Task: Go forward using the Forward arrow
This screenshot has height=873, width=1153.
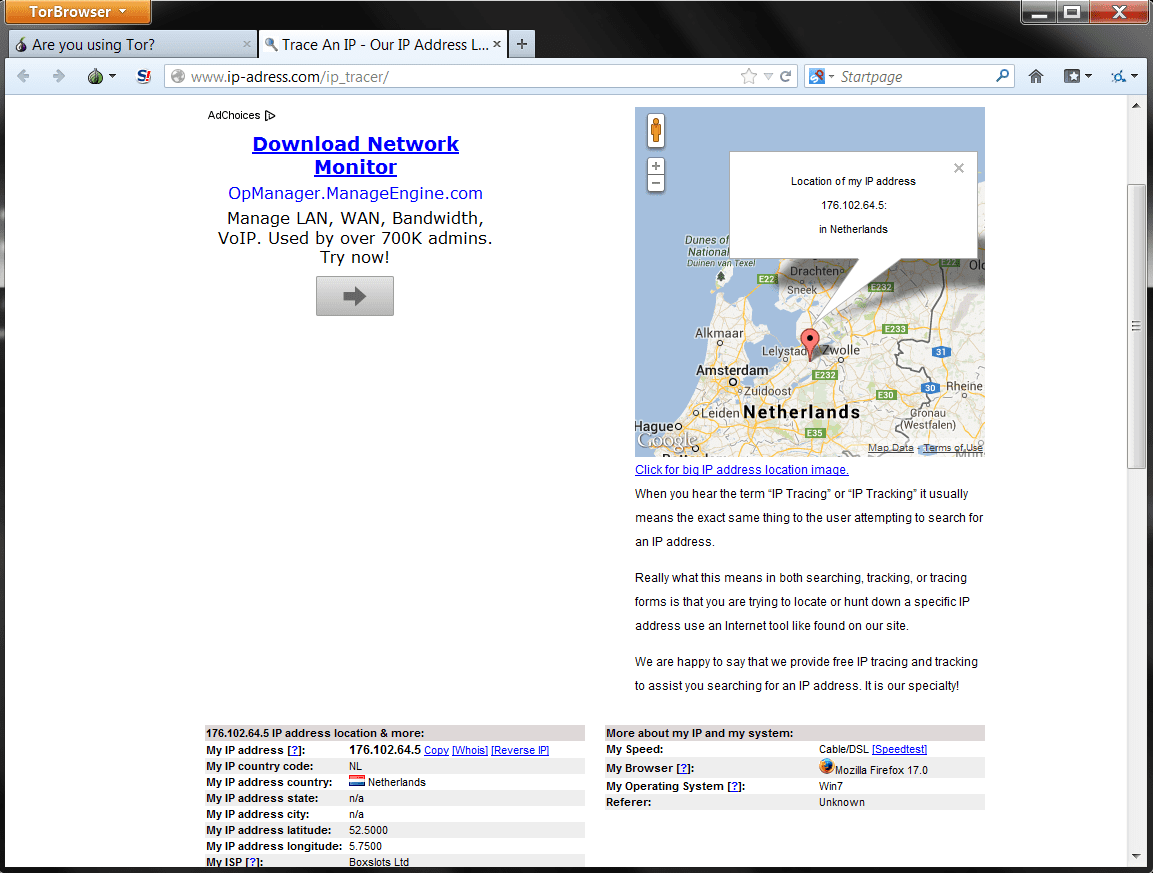Action: click(58, 76)
